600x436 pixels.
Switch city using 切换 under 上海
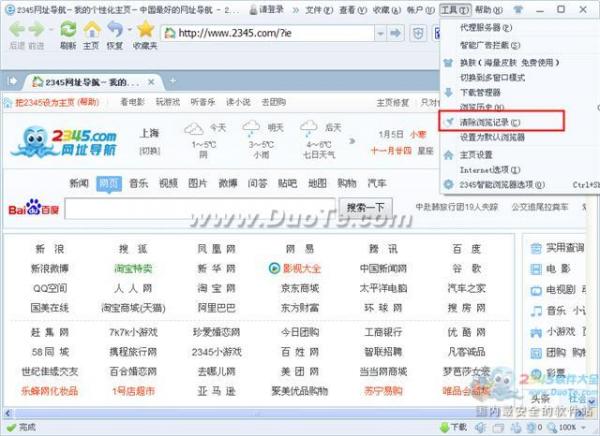[x=149, y=151]
